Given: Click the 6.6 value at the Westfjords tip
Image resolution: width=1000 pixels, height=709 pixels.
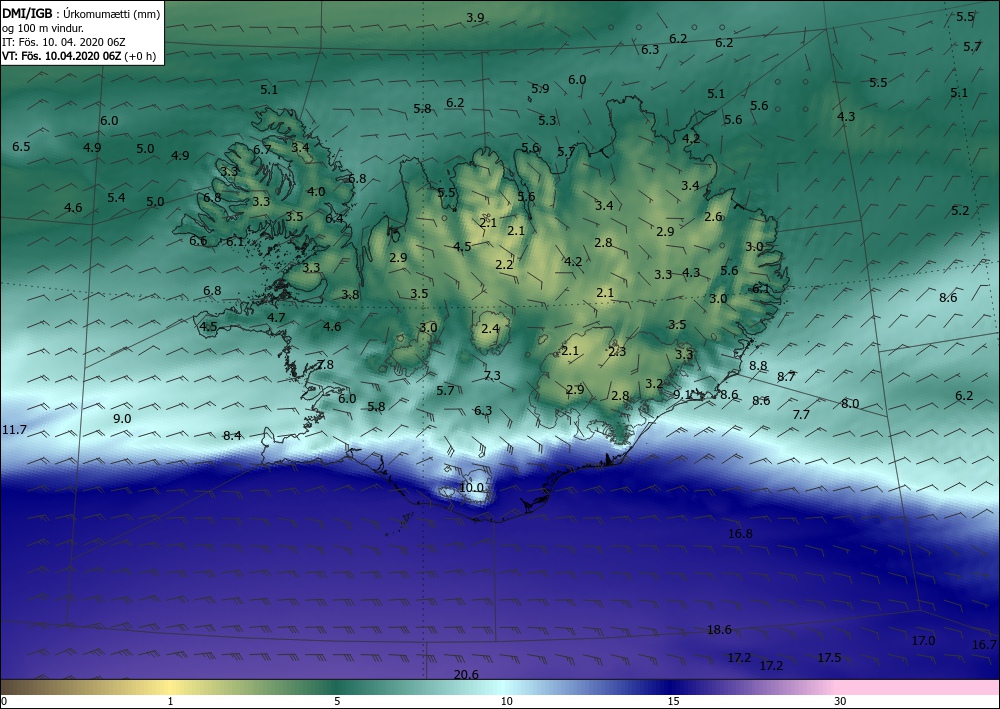Looking at the screenshot, I should tap(198, 241).
